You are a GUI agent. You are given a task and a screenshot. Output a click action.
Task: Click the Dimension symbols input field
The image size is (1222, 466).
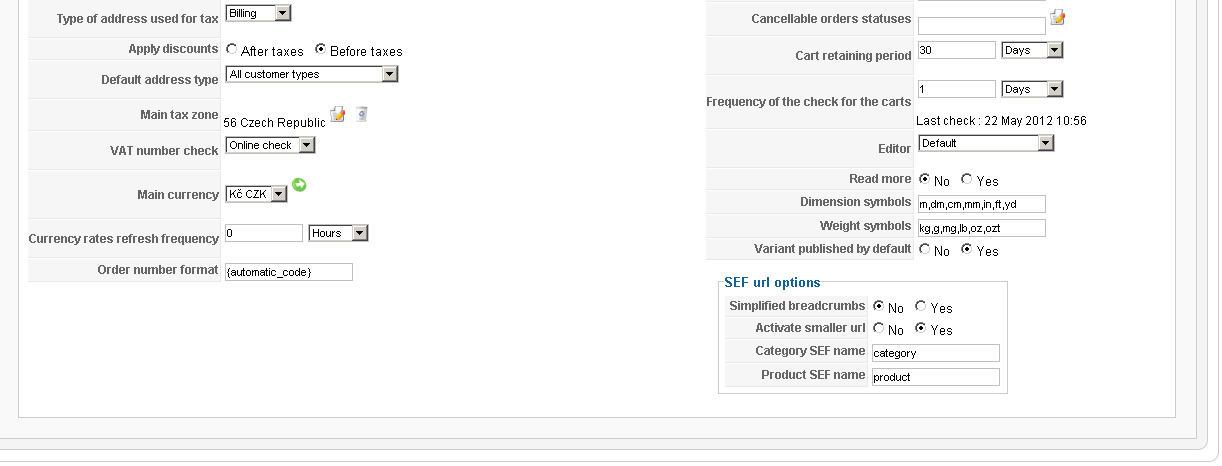tap(981, 204)
